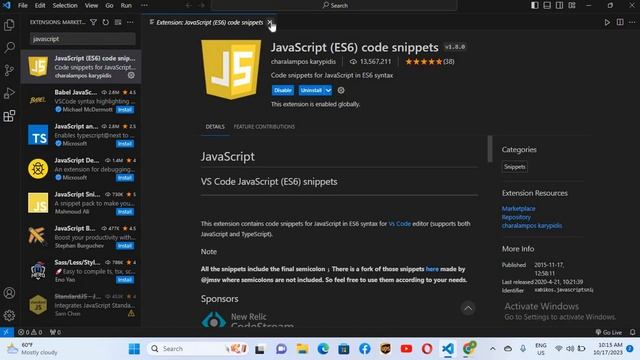The width and height of the screenshot is (640, 360).
Task: Open File Explorer from the taskbar
Action: [x=302, y=349]
